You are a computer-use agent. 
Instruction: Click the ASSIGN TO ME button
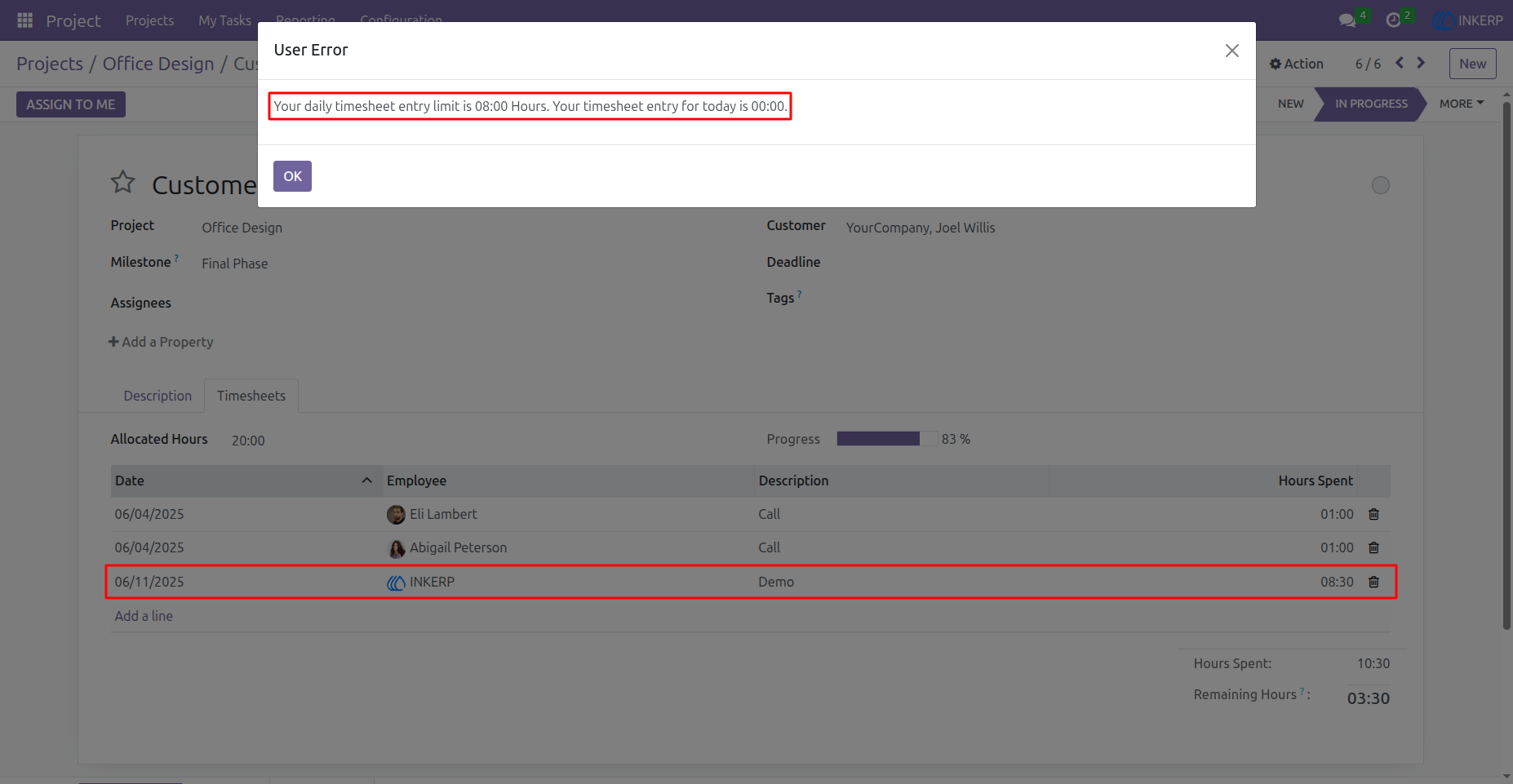(71, 104)
